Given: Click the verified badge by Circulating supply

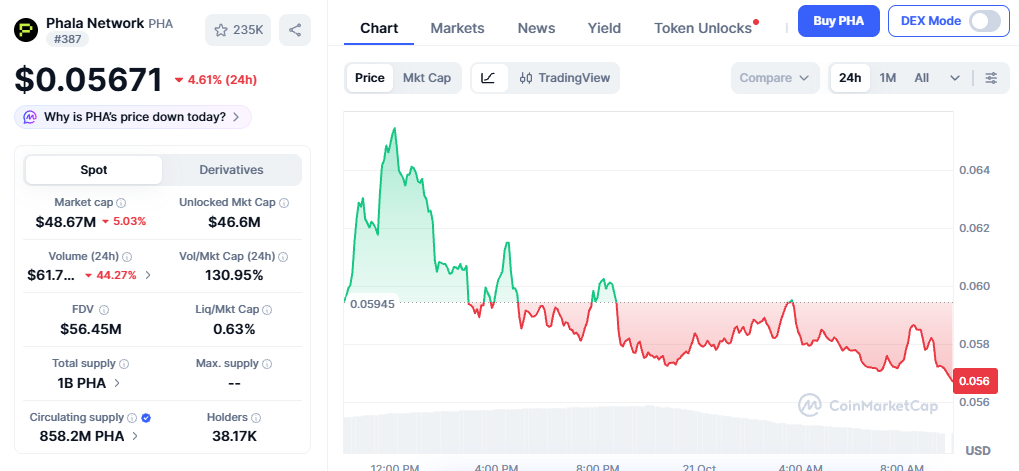Looking at the screenshot, I should tap(146, 418).
